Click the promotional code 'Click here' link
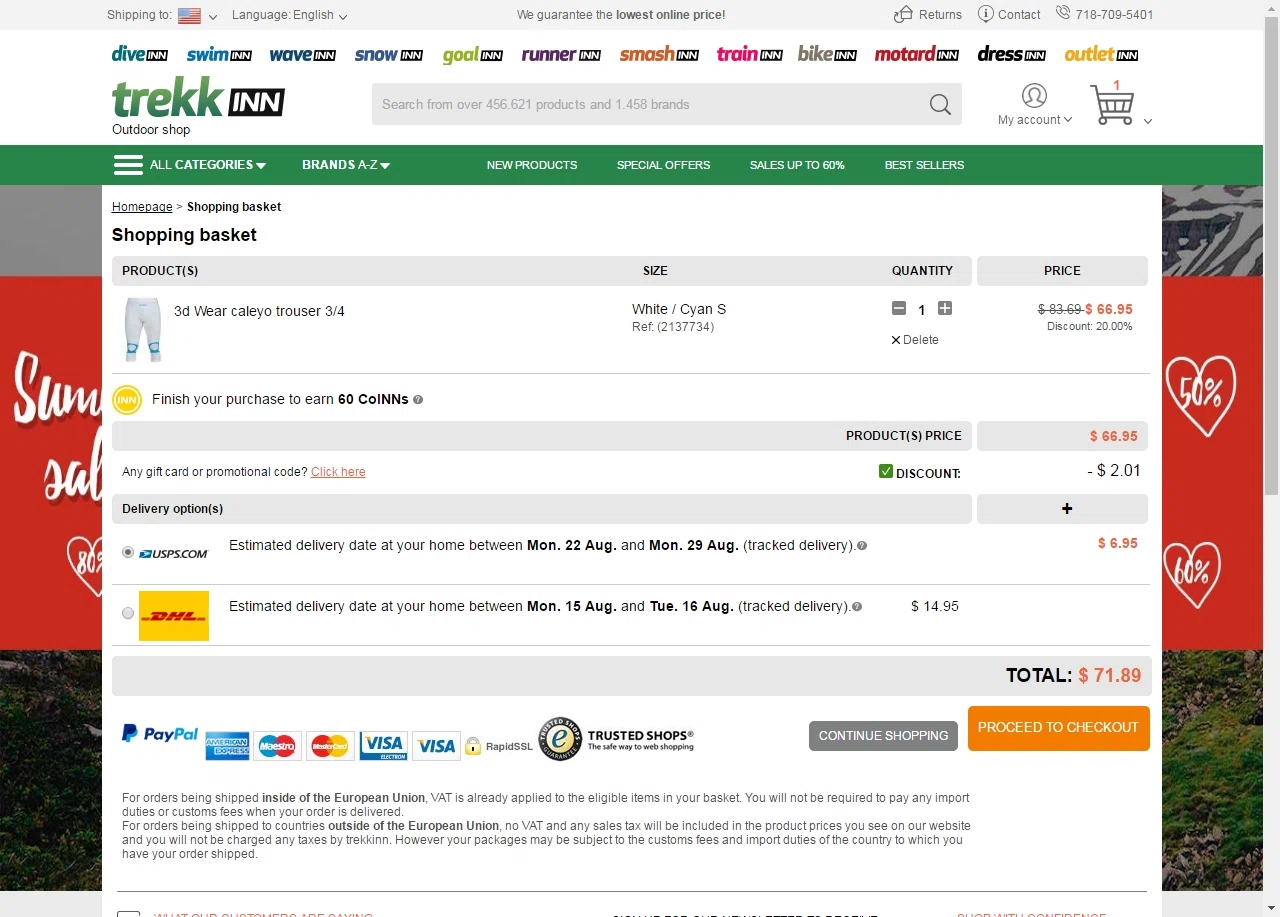Screen dimensions: 1280x917 pyautogui.click(x=338, y=472)
